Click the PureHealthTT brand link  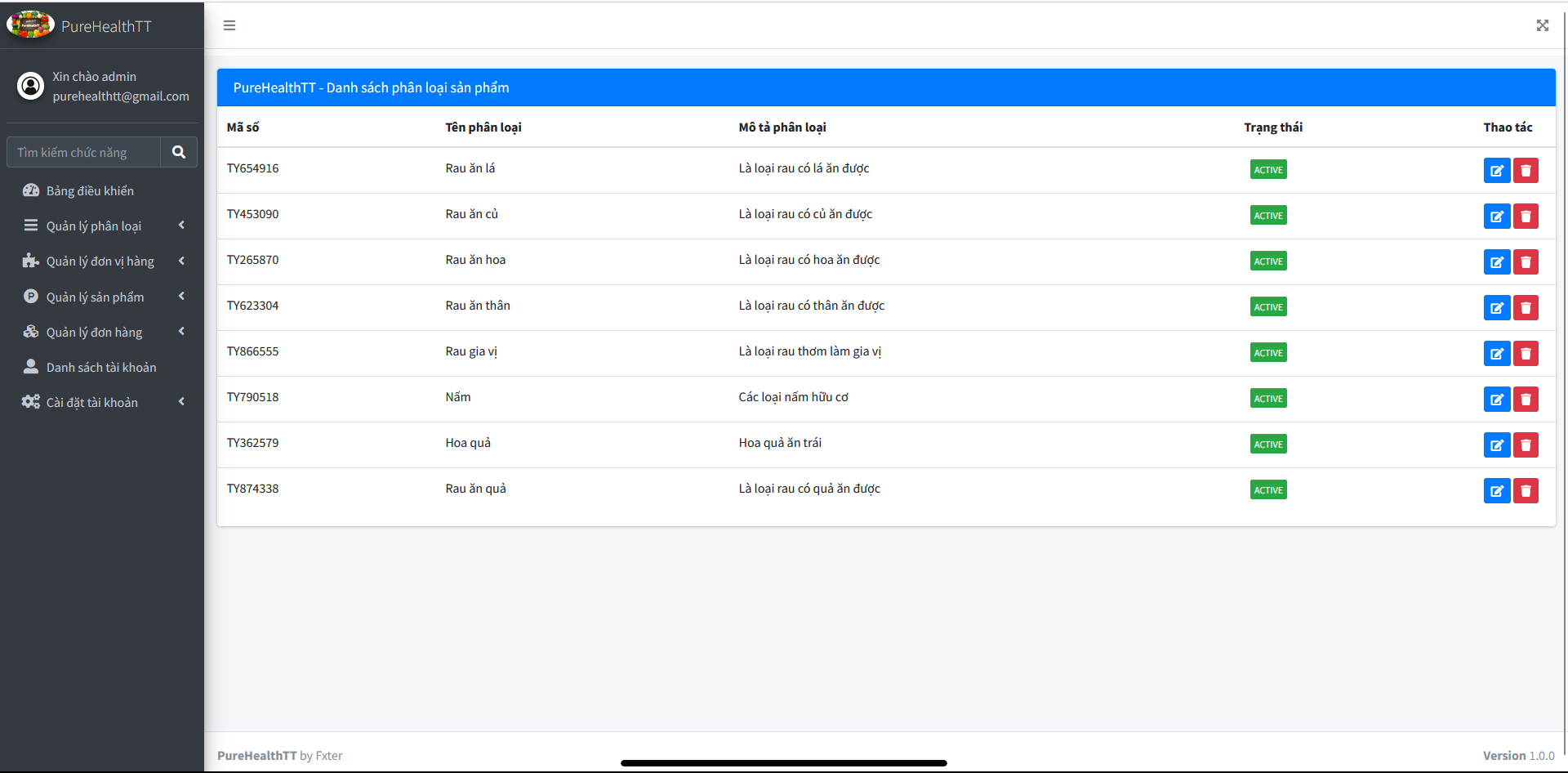[106, 26]
